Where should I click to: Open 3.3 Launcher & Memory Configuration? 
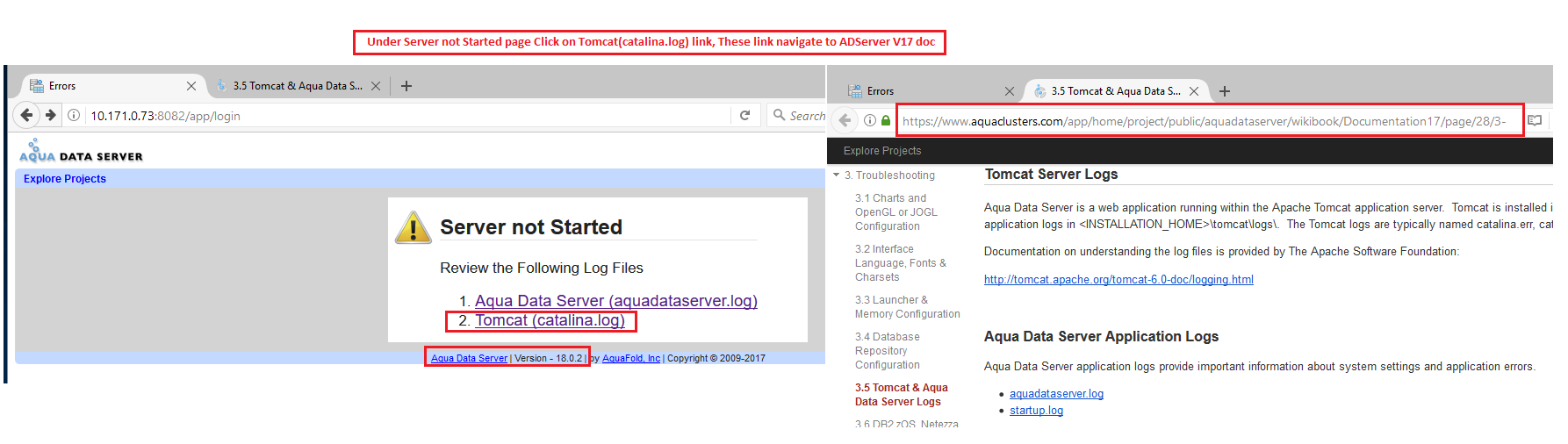[908, 307]
